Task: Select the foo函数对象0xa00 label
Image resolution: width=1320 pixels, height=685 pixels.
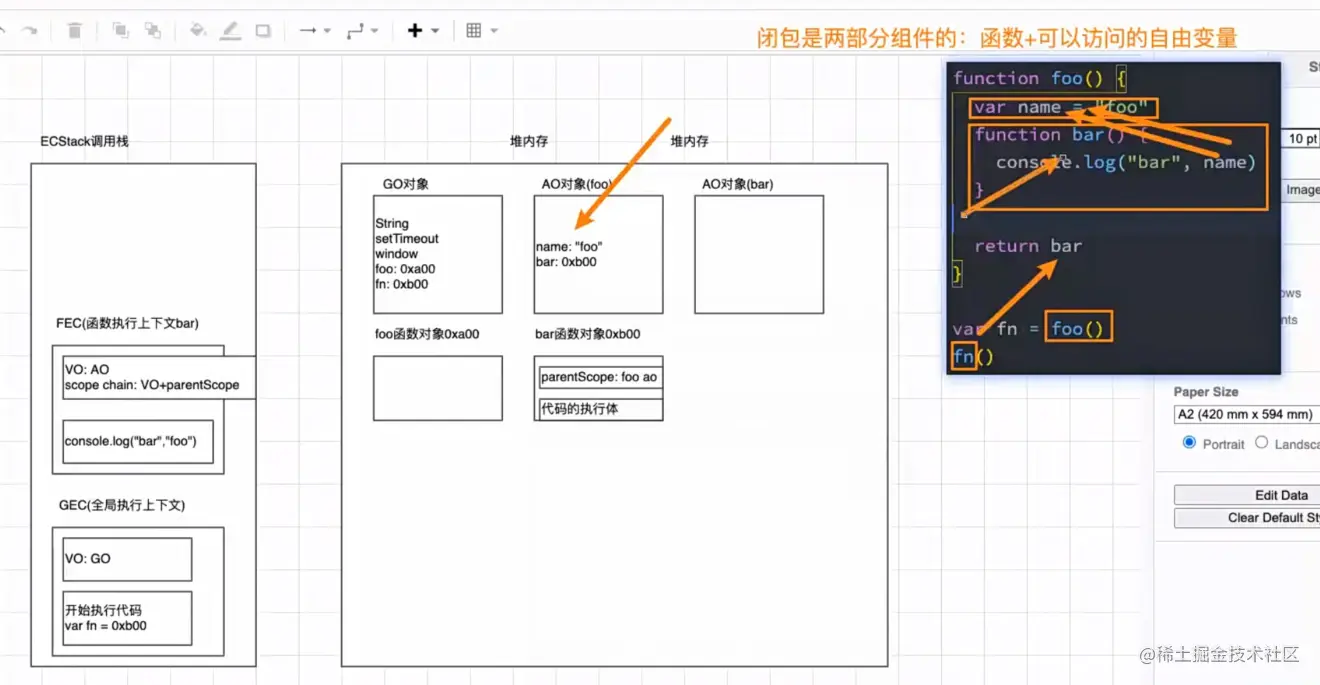Action: coord(427,334)
